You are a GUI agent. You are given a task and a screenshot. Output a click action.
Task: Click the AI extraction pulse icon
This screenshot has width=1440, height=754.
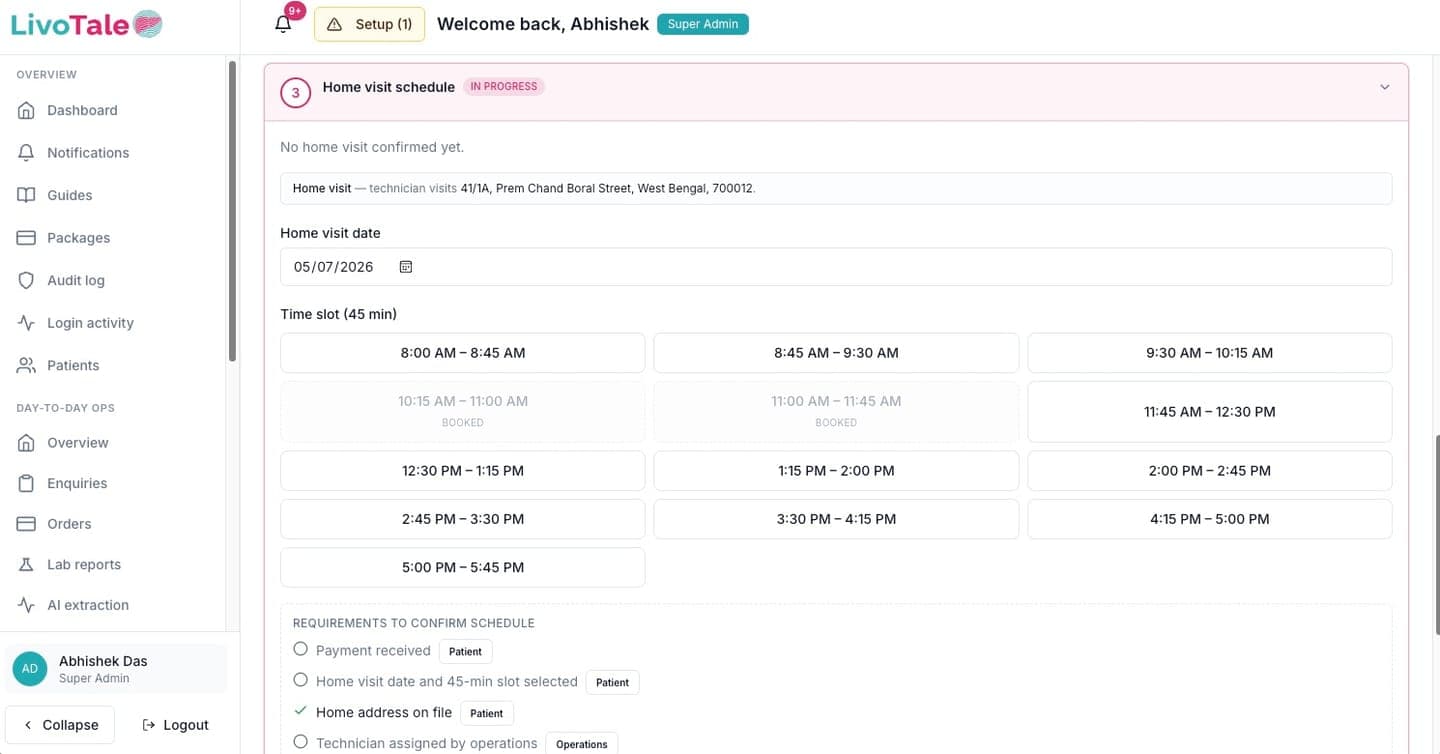[x=26, y=605]
